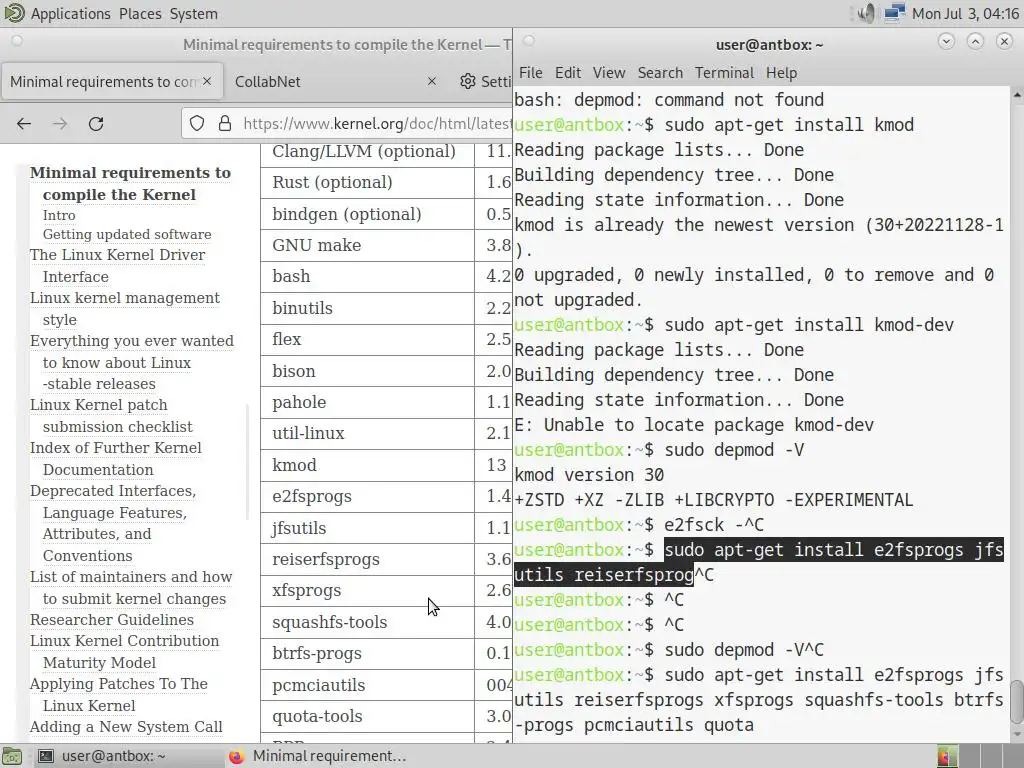
Task: Click the pahole table cell
Action: tap(367, 402)
